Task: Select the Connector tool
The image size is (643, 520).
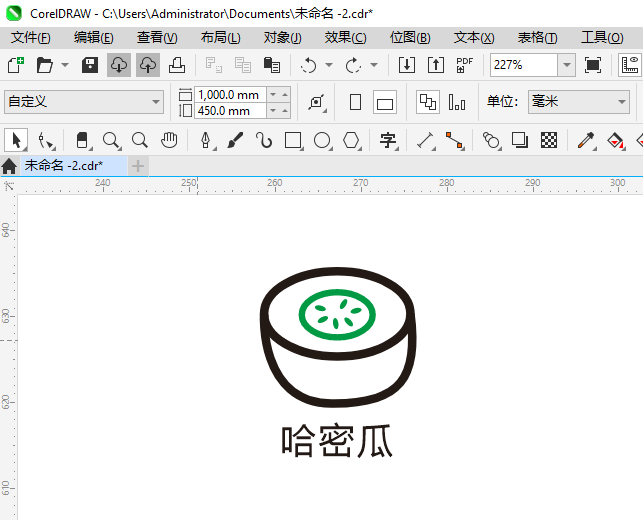Action: click(454, 140)
